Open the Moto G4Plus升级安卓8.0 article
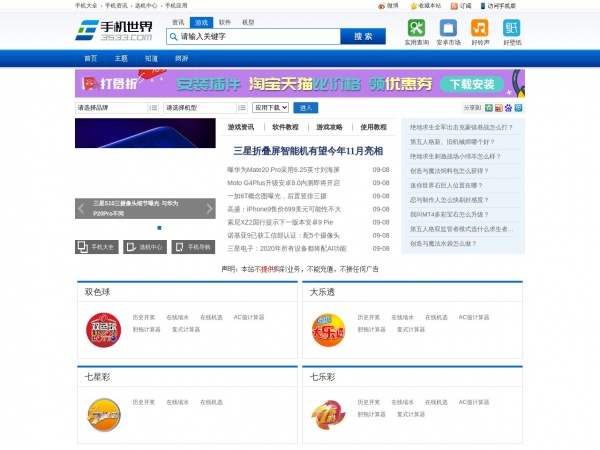This screenshot has width=600, height=450. [283, 183]
